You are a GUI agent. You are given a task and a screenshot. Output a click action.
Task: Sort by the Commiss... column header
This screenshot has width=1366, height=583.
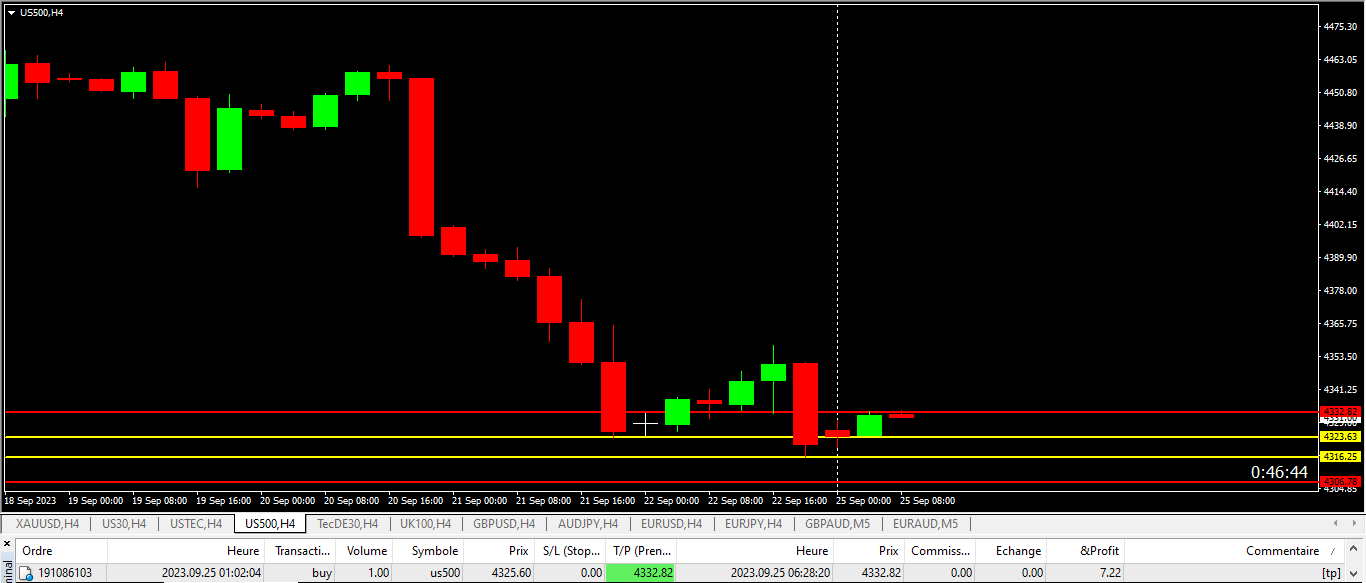(941, 551)
